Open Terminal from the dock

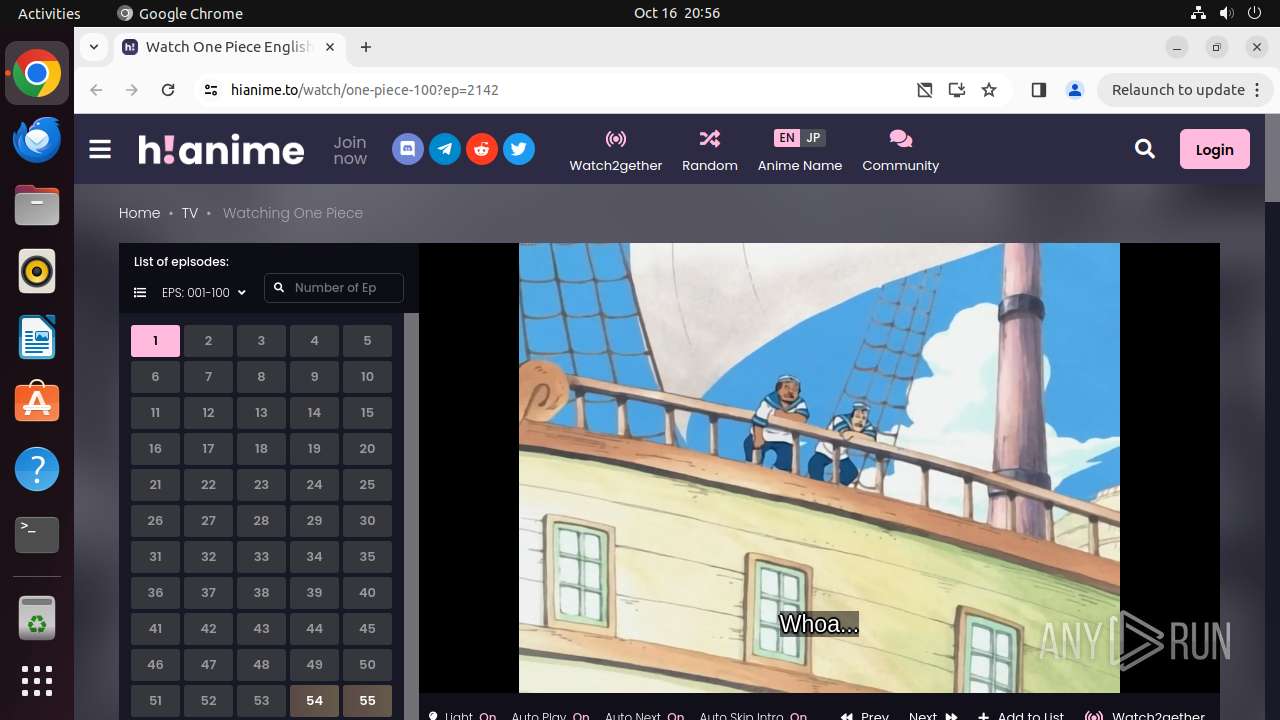coord(37,535)
